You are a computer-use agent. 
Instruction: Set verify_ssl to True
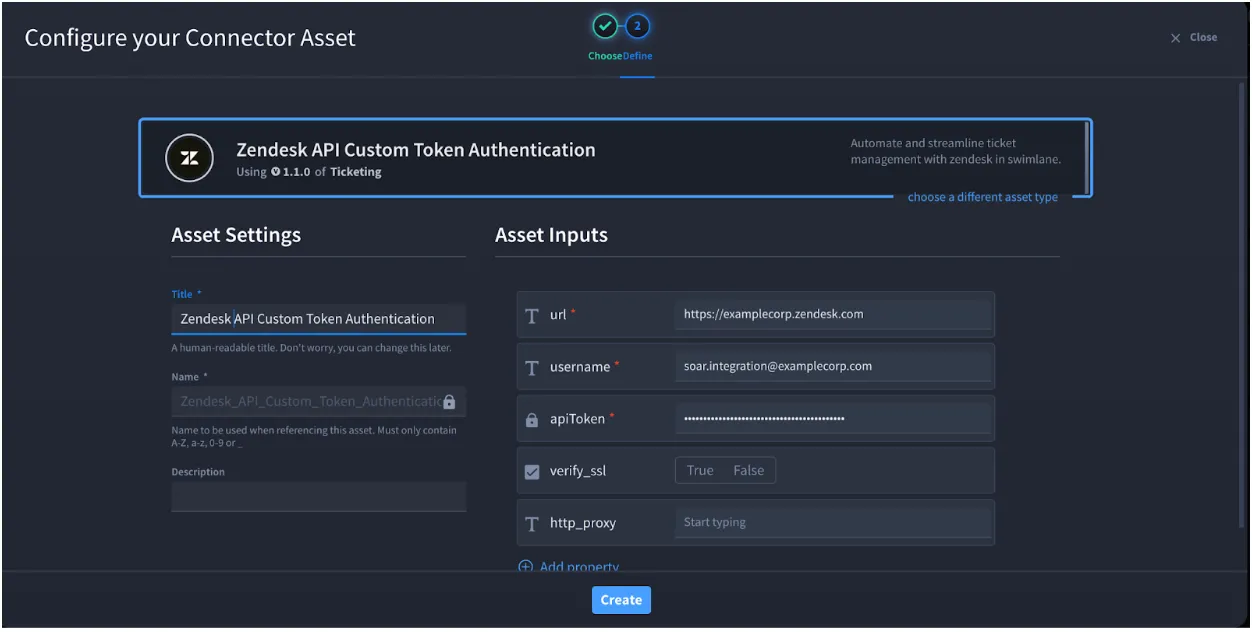click(700, 471)
